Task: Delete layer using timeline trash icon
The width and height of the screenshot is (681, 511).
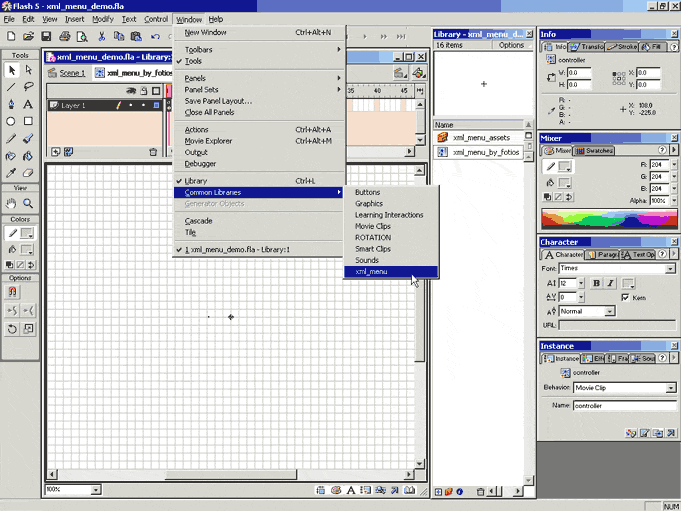Action: (x=153, y=152)
